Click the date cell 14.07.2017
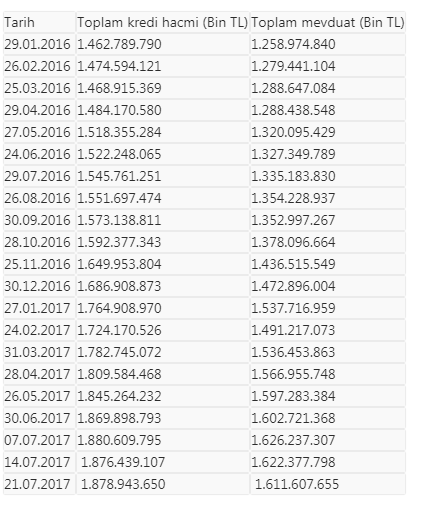The width and height of the screenshot is (422, 509). 39,462
